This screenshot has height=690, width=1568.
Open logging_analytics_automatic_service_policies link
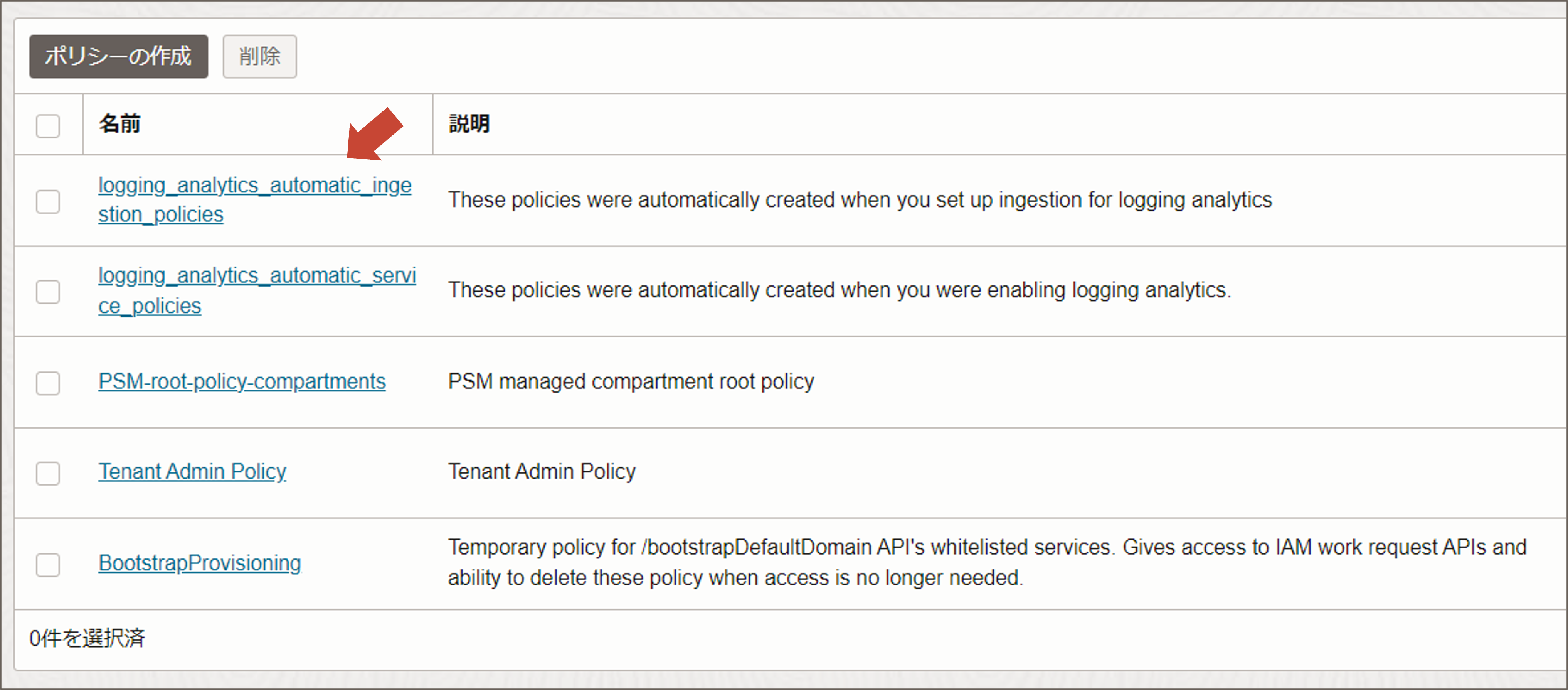pos(256,276)
